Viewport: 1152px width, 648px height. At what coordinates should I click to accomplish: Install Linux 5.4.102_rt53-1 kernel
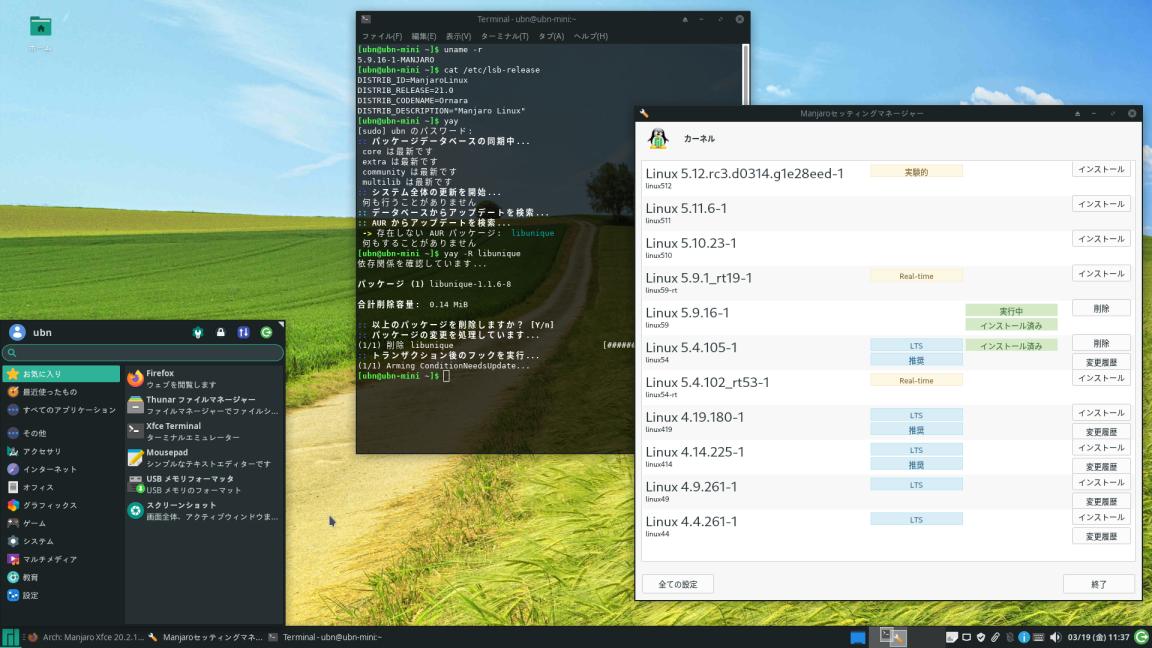pos(1101,378)
